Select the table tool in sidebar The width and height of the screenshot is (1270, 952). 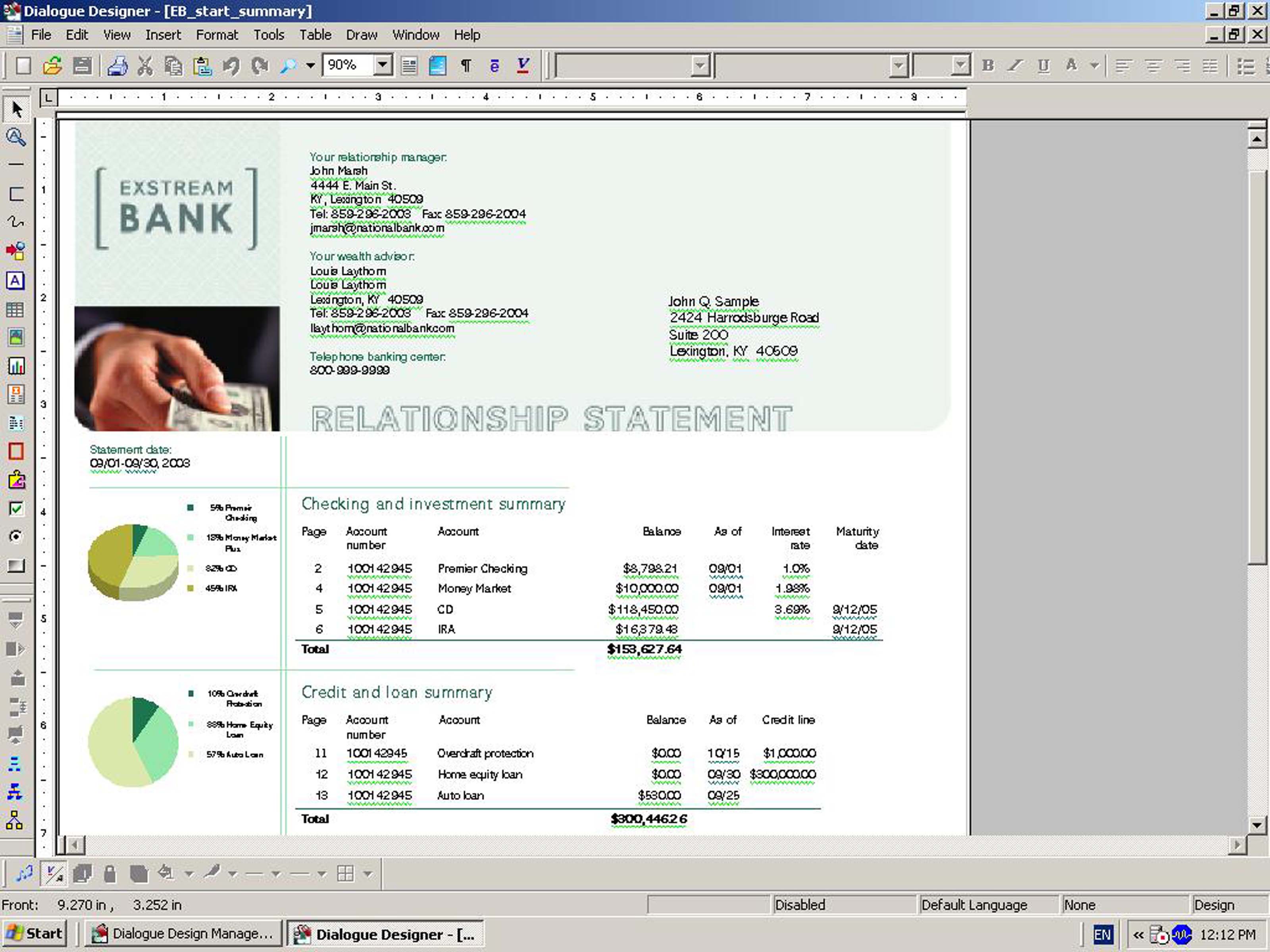coord(15,310)
